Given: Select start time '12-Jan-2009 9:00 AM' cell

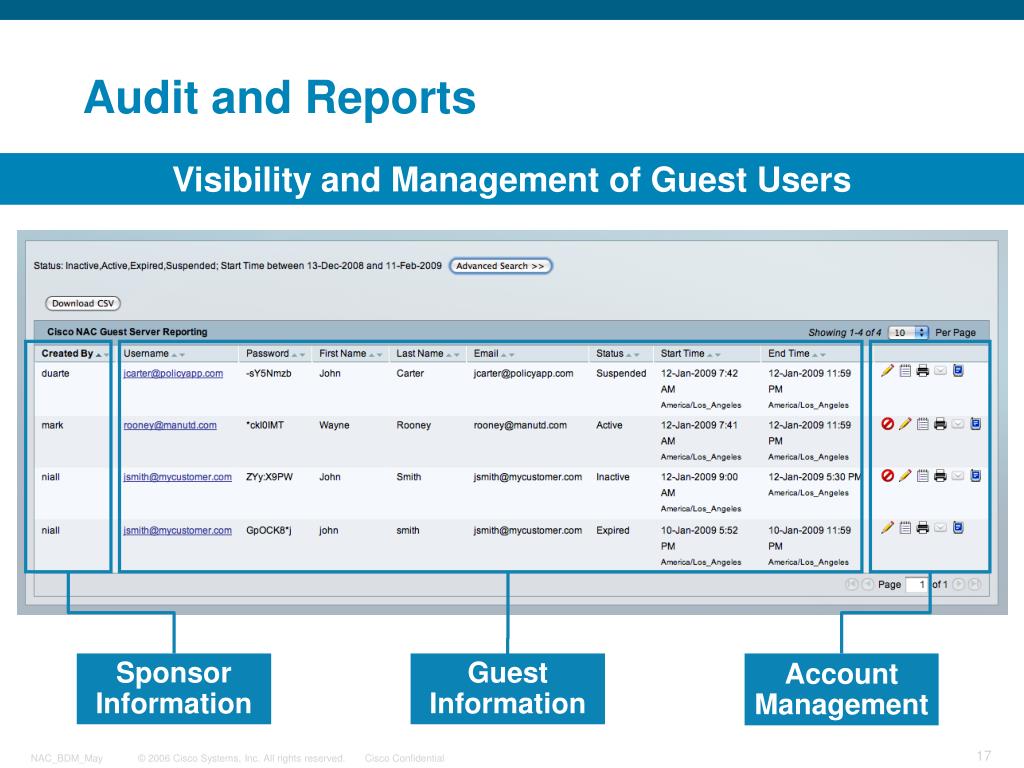Looking at the screenshot, I should pyautogui.click(x=699, y=485).
